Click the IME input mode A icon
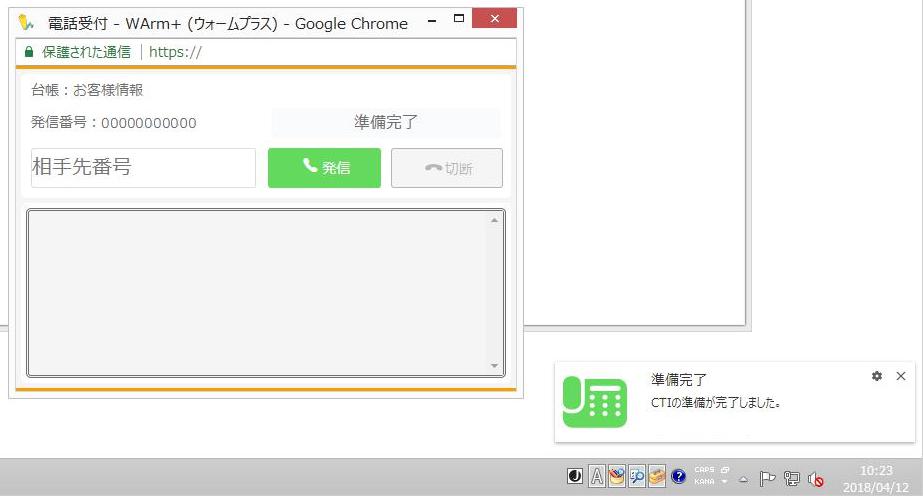The image size is (923, 496). coord(597,476)
